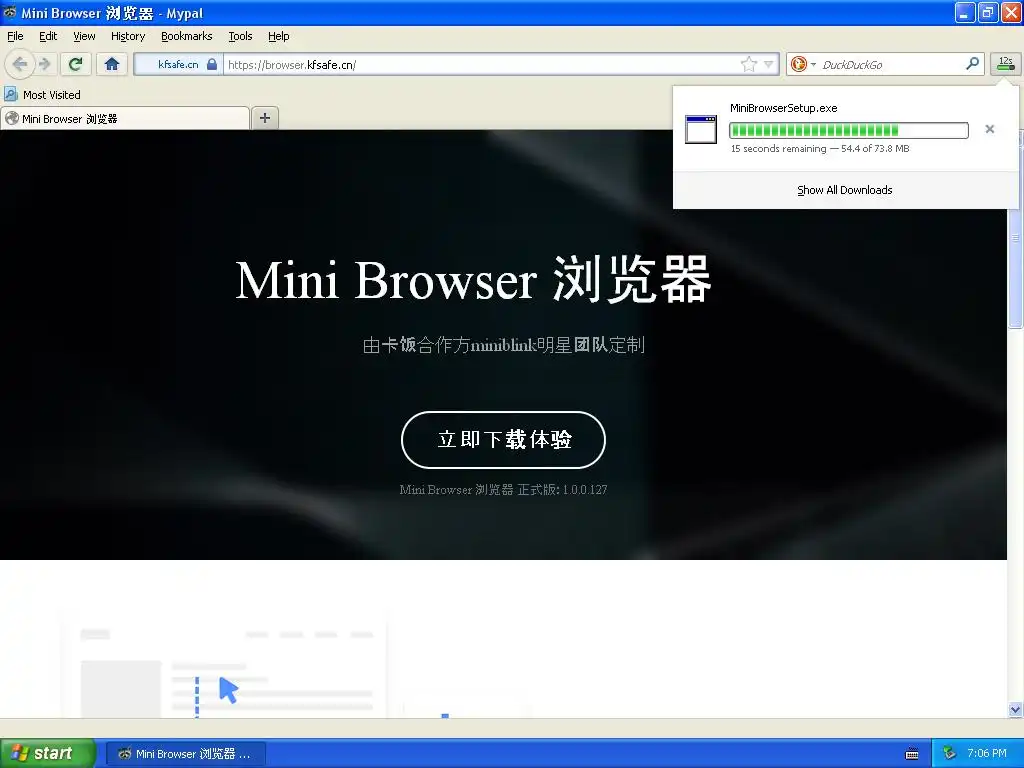The width and height of the screenshot is (1024, 768).
Task: Open the DuckDuckGo search engine selector
Action: click(803, 64)
